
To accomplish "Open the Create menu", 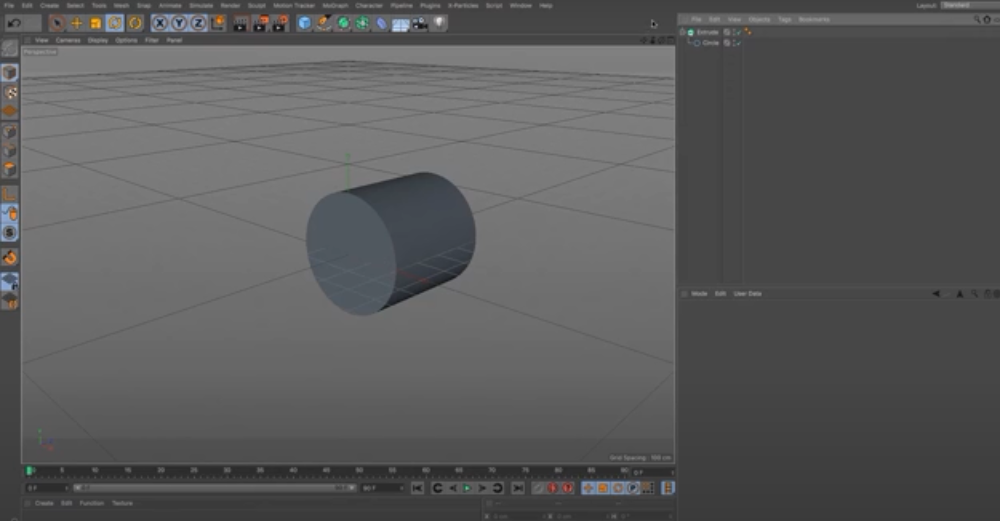I will point(49,5).
